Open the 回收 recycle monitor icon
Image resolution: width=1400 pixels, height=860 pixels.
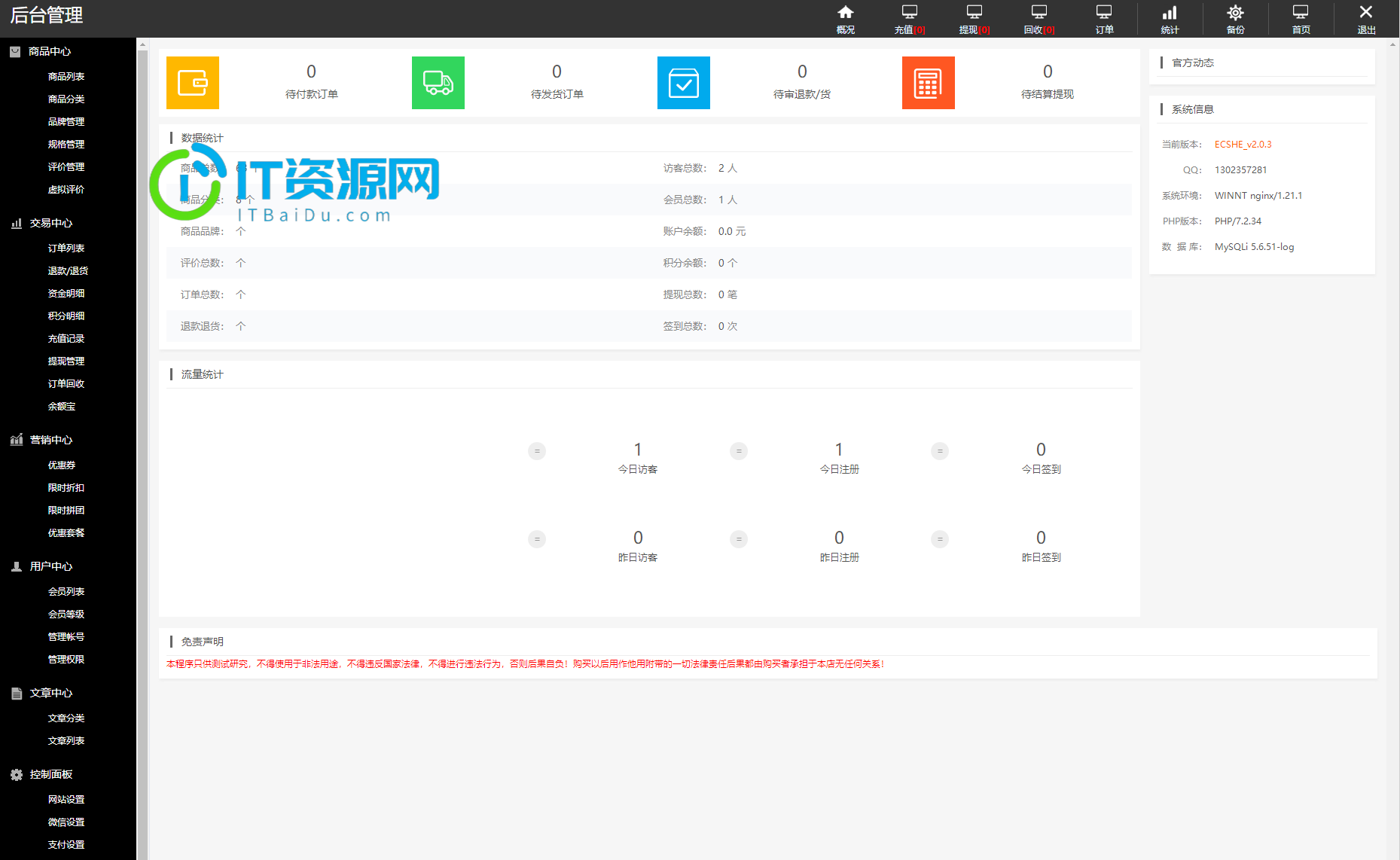[x=1039, y=12]
